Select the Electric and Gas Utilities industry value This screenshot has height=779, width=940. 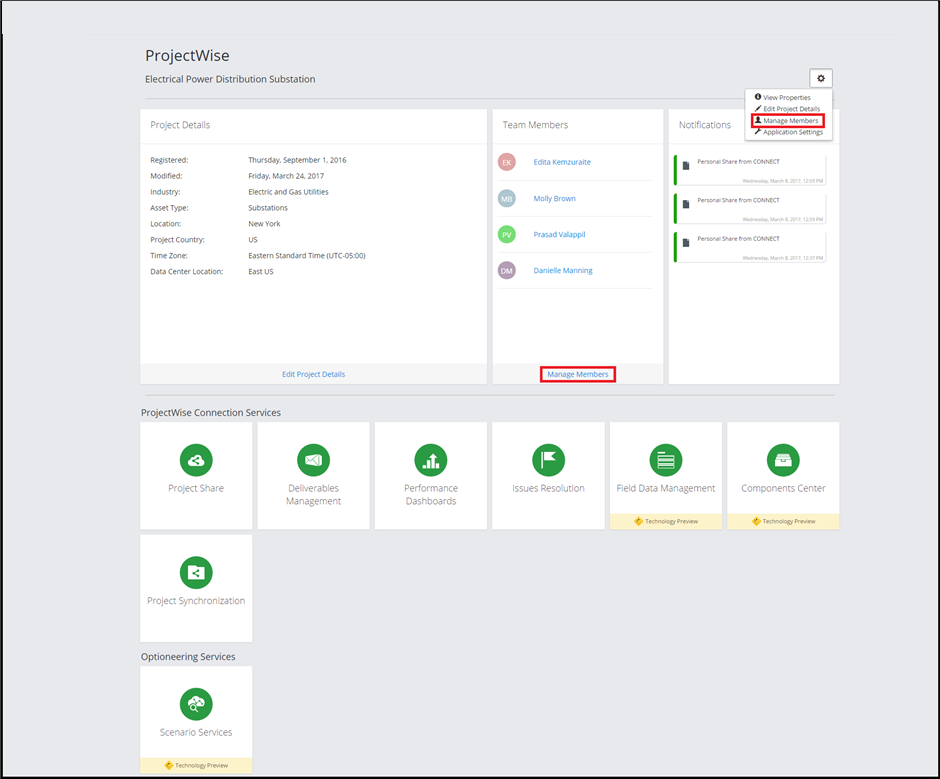click(288, 192)
